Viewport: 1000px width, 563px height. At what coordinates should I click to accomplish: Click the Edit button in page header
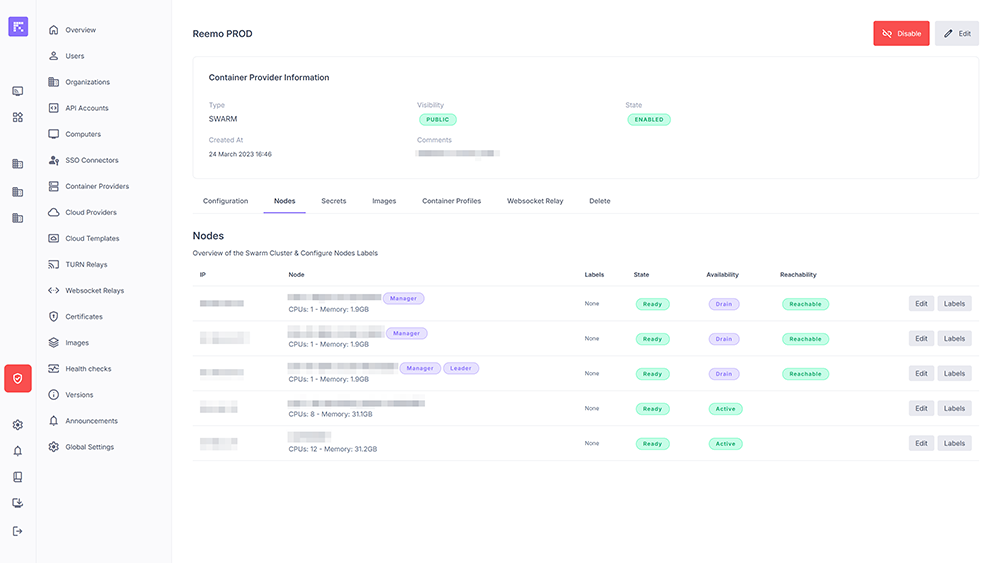click(x=957, y=34)
